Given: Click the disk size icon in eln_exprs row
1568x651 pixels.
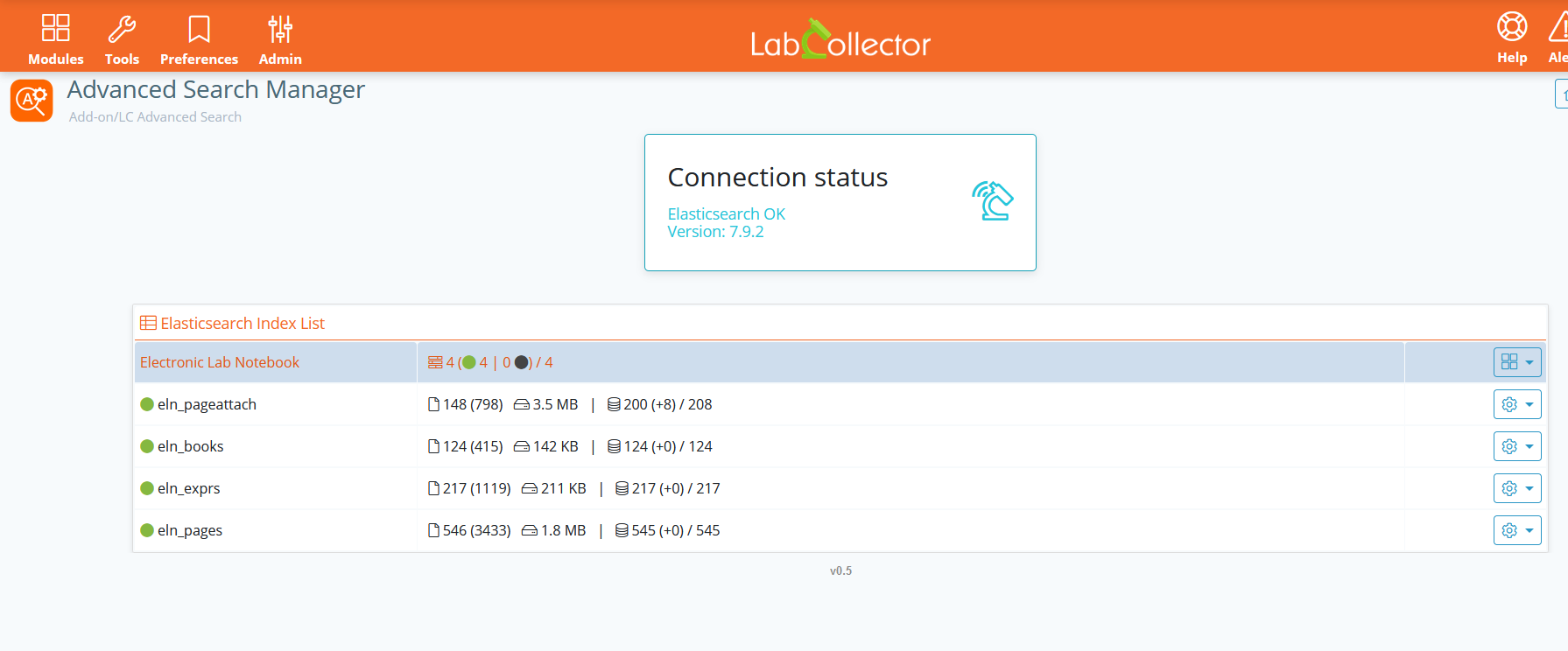Looking at the screenshot, I should click(x=530, y=488).
